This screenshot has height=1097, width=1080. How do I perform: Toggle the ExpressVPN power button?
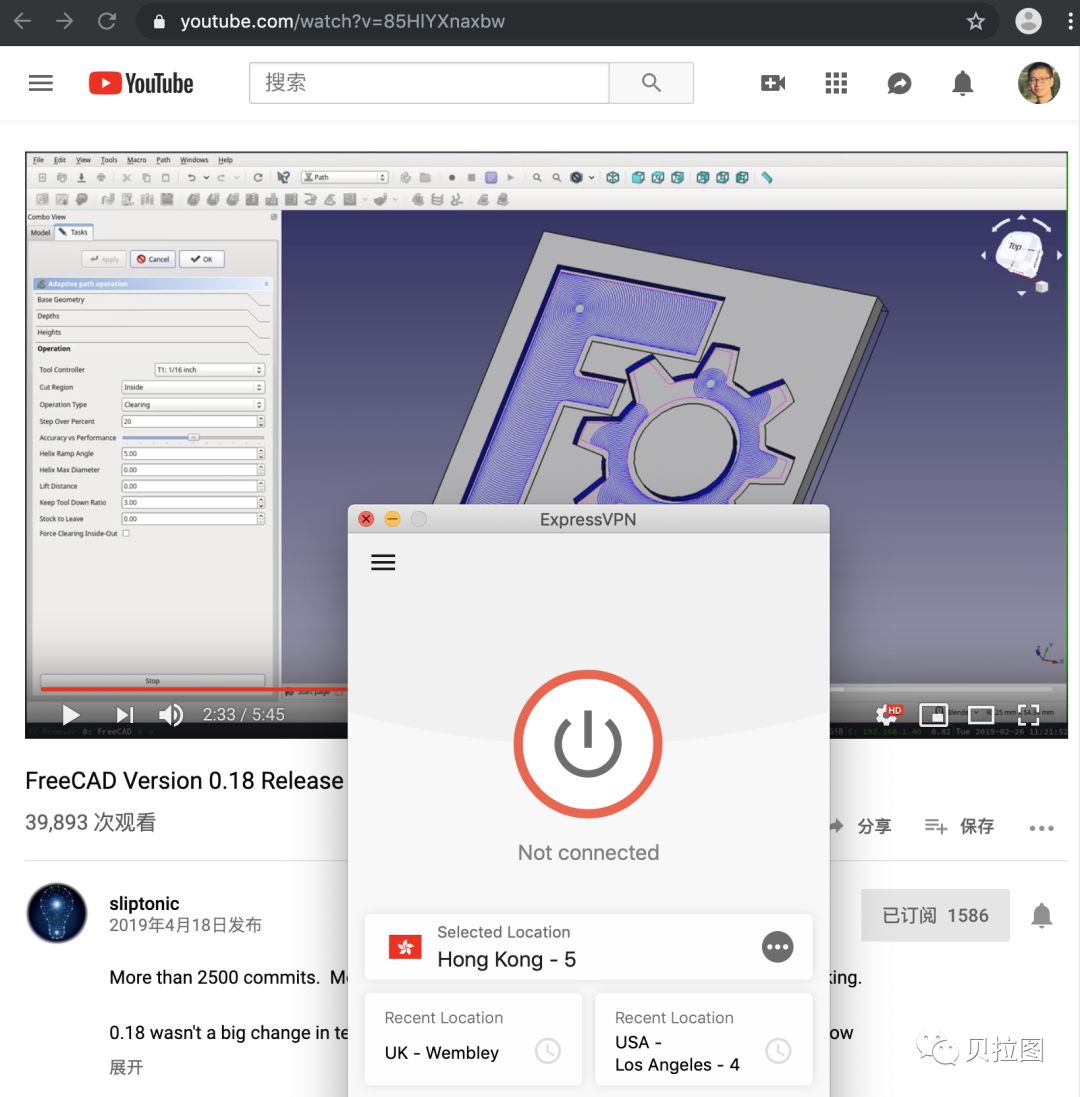click(588, 744)
